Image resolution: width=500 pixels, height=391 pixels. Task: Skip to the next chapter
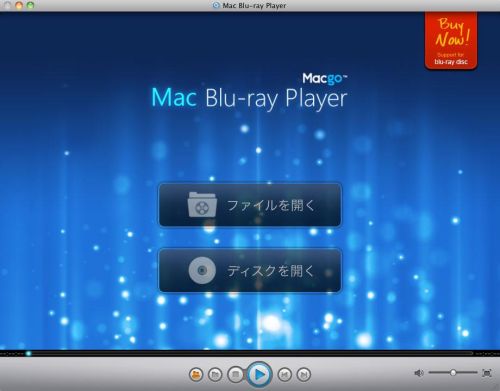(x=303, y=375)
